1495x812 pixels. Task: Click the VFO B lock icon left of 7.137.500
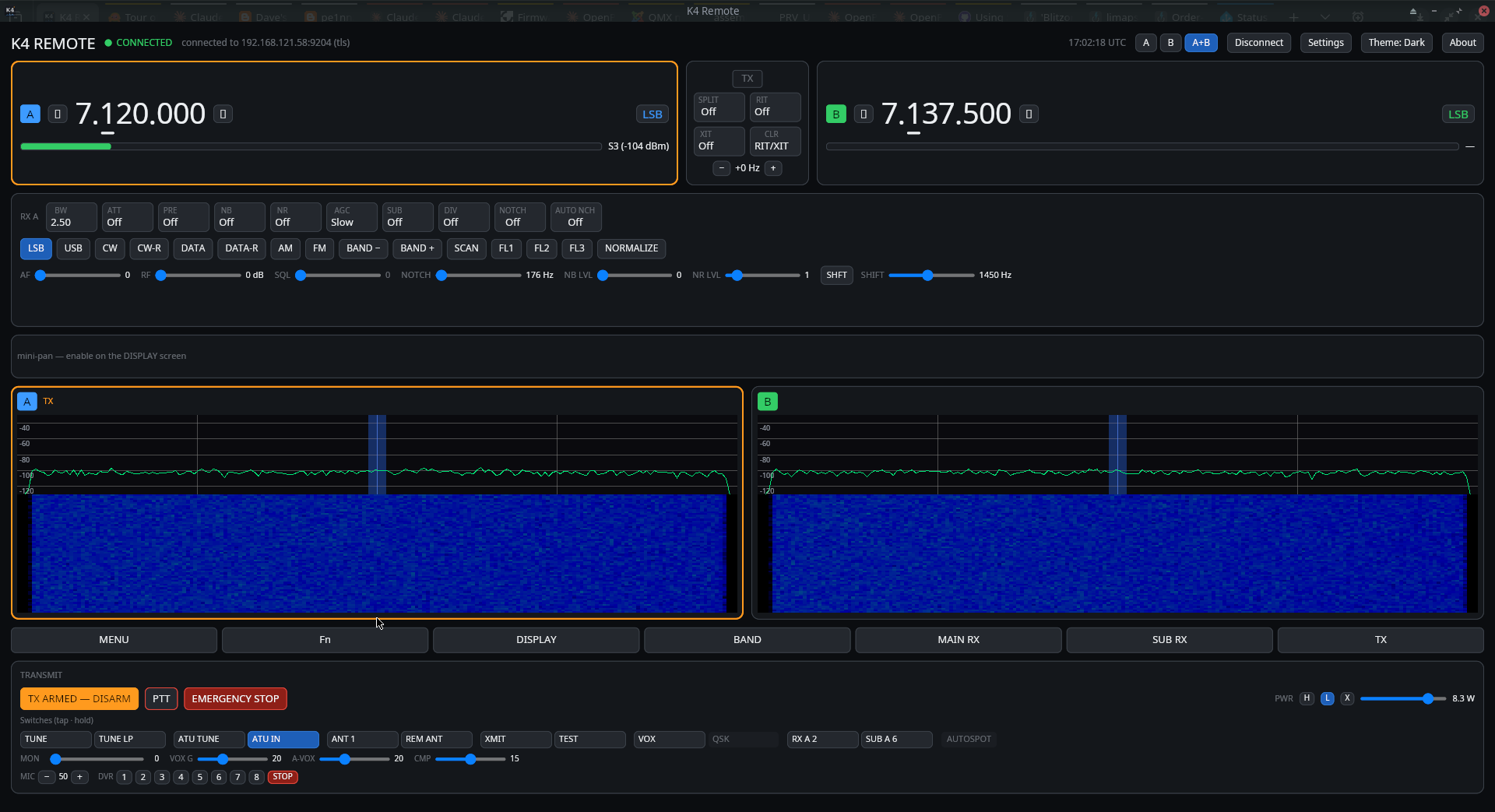pos(864,114)
